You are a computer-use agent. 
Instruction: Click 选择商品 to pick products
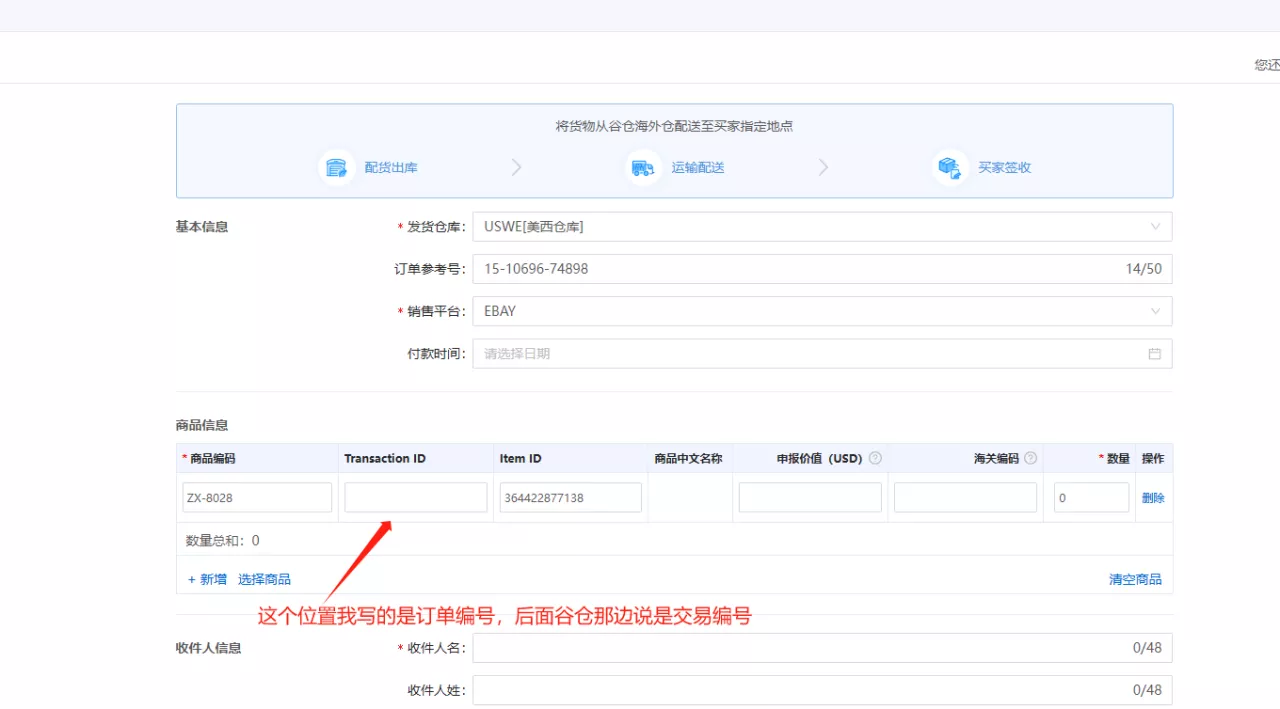[x=266, y=578]
